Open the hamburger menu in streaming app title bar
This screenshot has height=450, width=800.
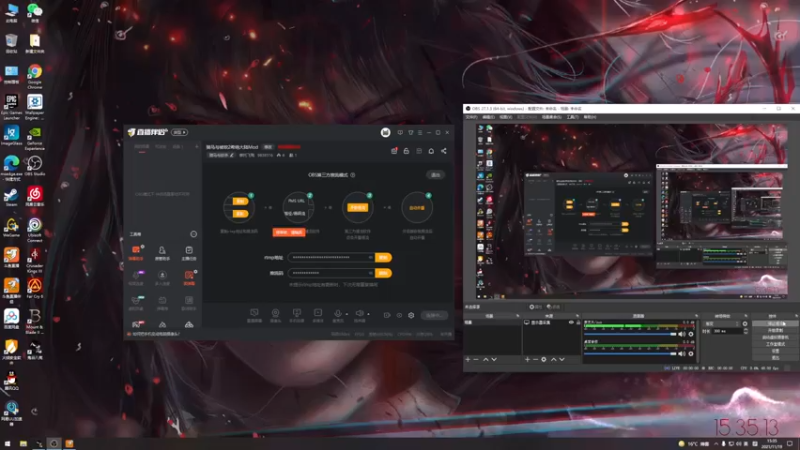pyautogui.click(x=420, y=133)
